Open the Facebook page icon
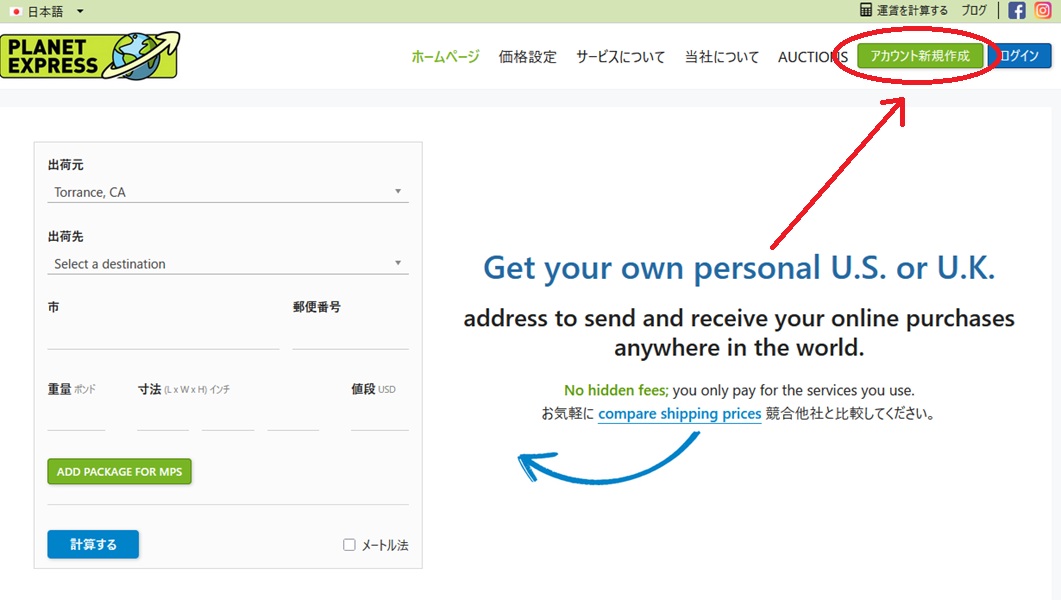 coord(1017,11)
